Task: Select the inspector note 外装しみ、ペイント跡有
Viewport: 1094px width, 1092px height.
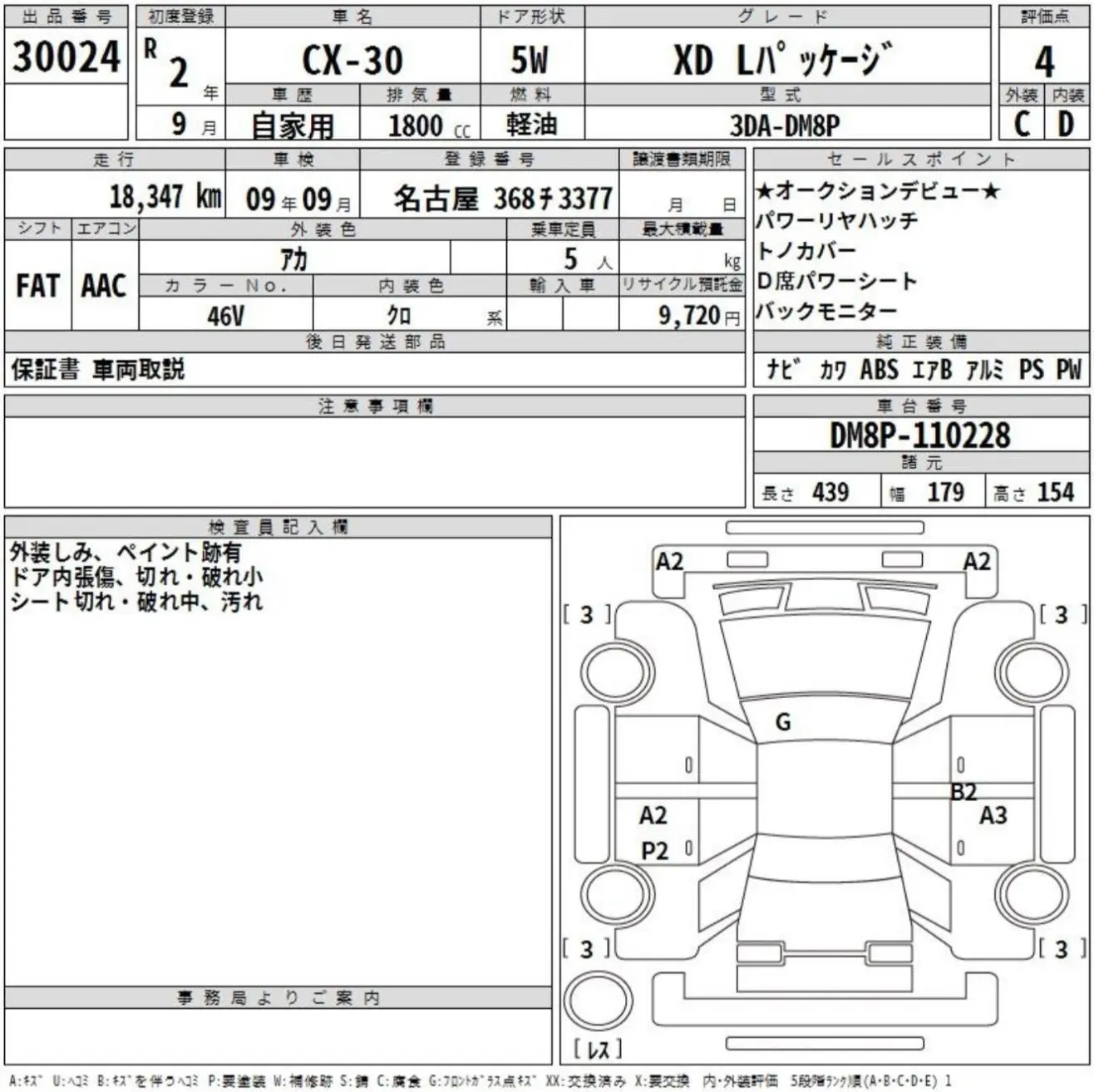Action: point(126,553)
